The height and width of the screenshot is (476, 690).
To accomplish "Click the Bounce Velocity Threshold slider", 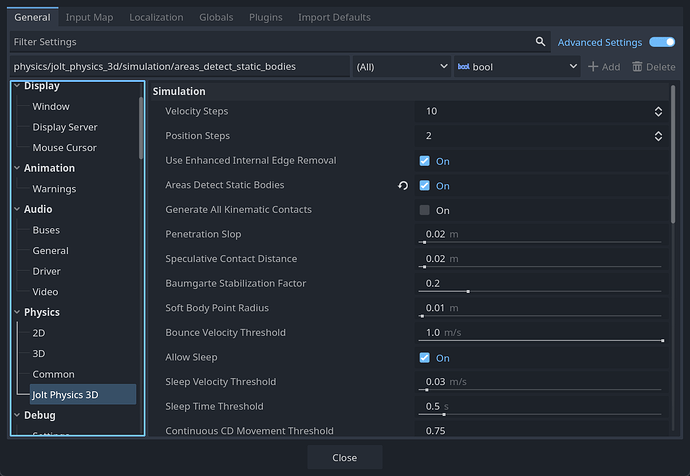I will (x=540, y=341).
